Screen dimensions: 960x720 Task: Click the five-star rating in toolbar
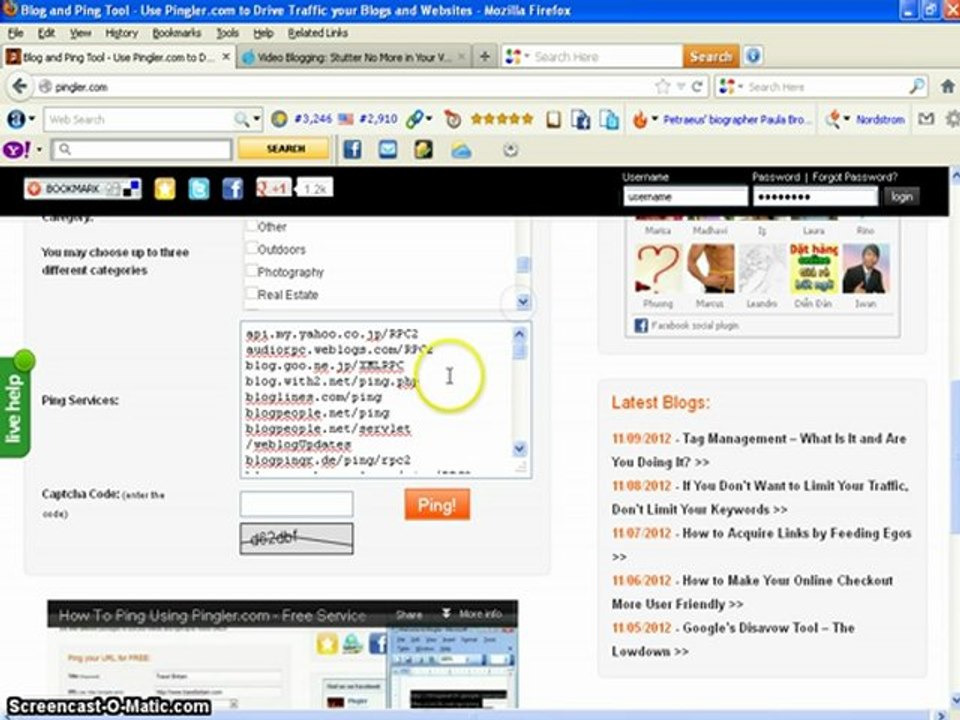point(501,119)
